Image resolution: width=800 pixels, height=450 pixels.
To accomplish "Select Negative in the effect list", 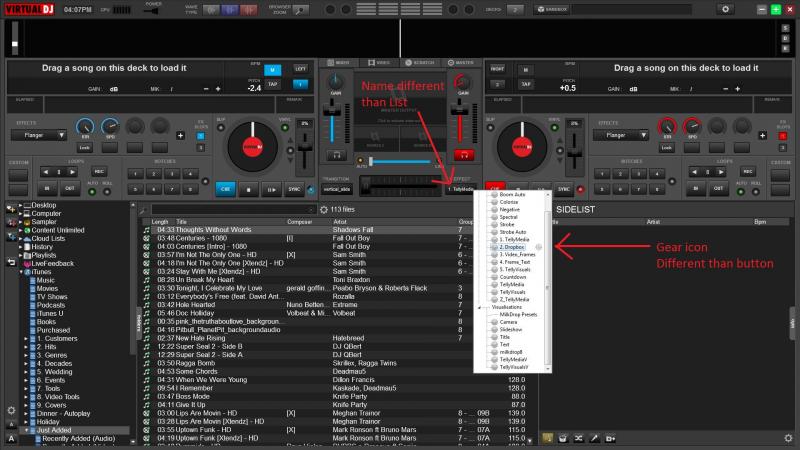I will coord(509,210).
